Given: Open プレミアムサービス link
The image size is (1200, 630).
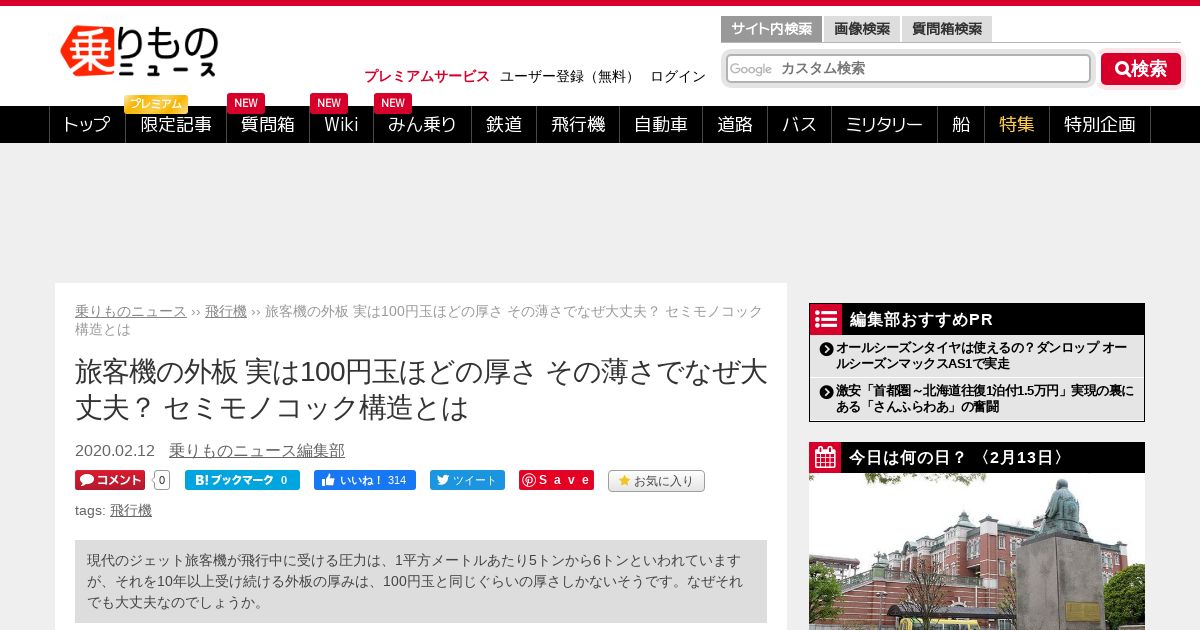Looking at the screenshot, I should pos(427,76).
